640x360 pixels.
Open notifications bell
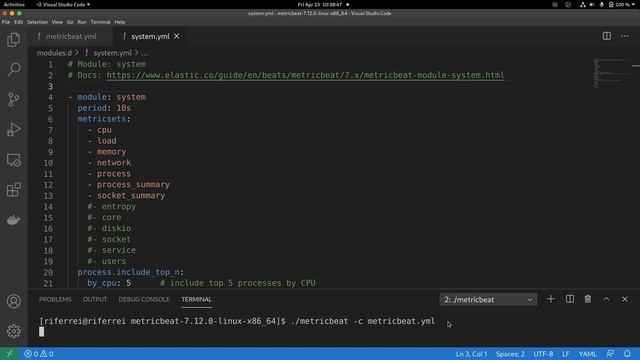coord(627,354)
